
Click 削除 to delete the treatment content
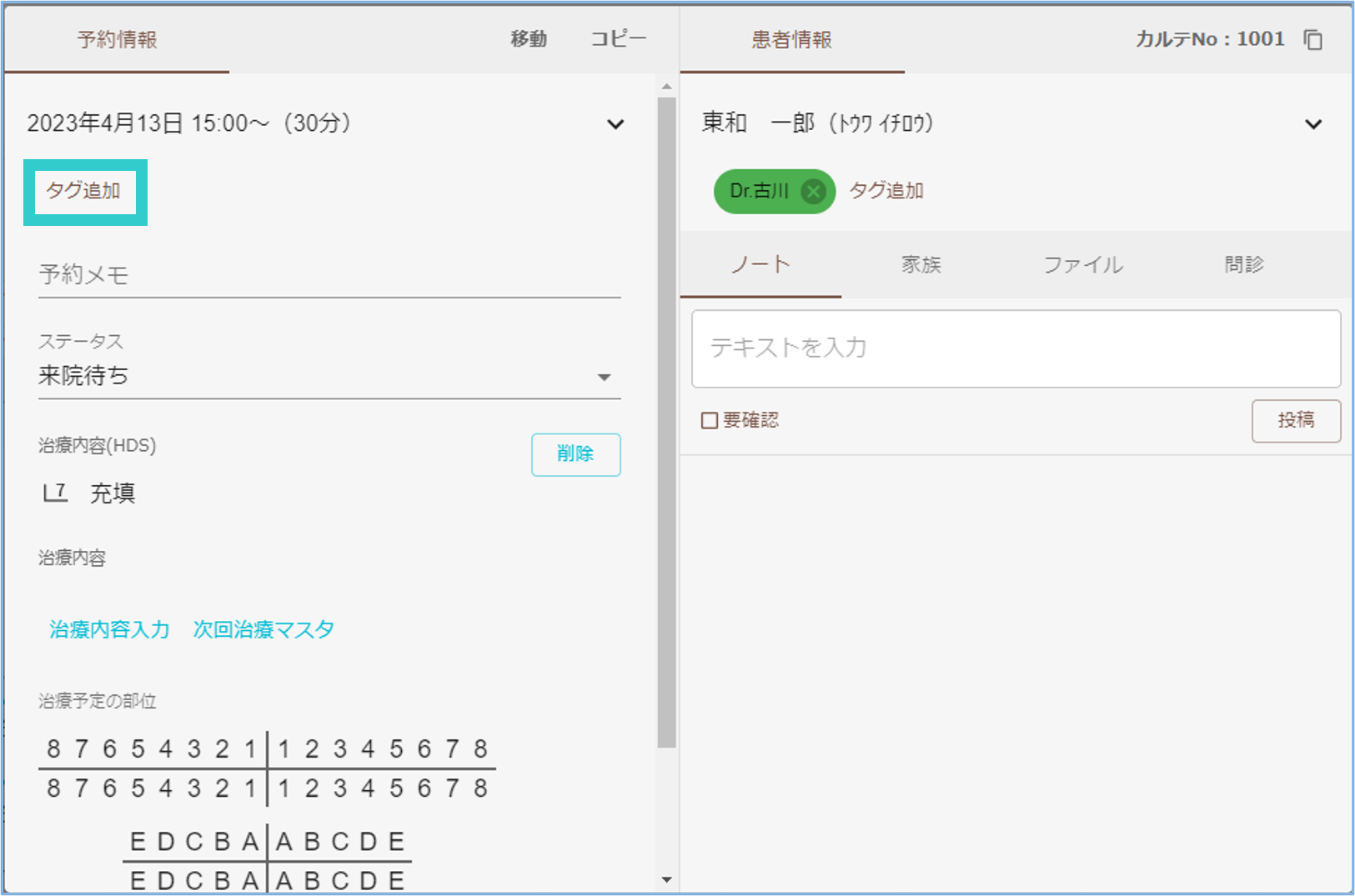coord(575,454)
